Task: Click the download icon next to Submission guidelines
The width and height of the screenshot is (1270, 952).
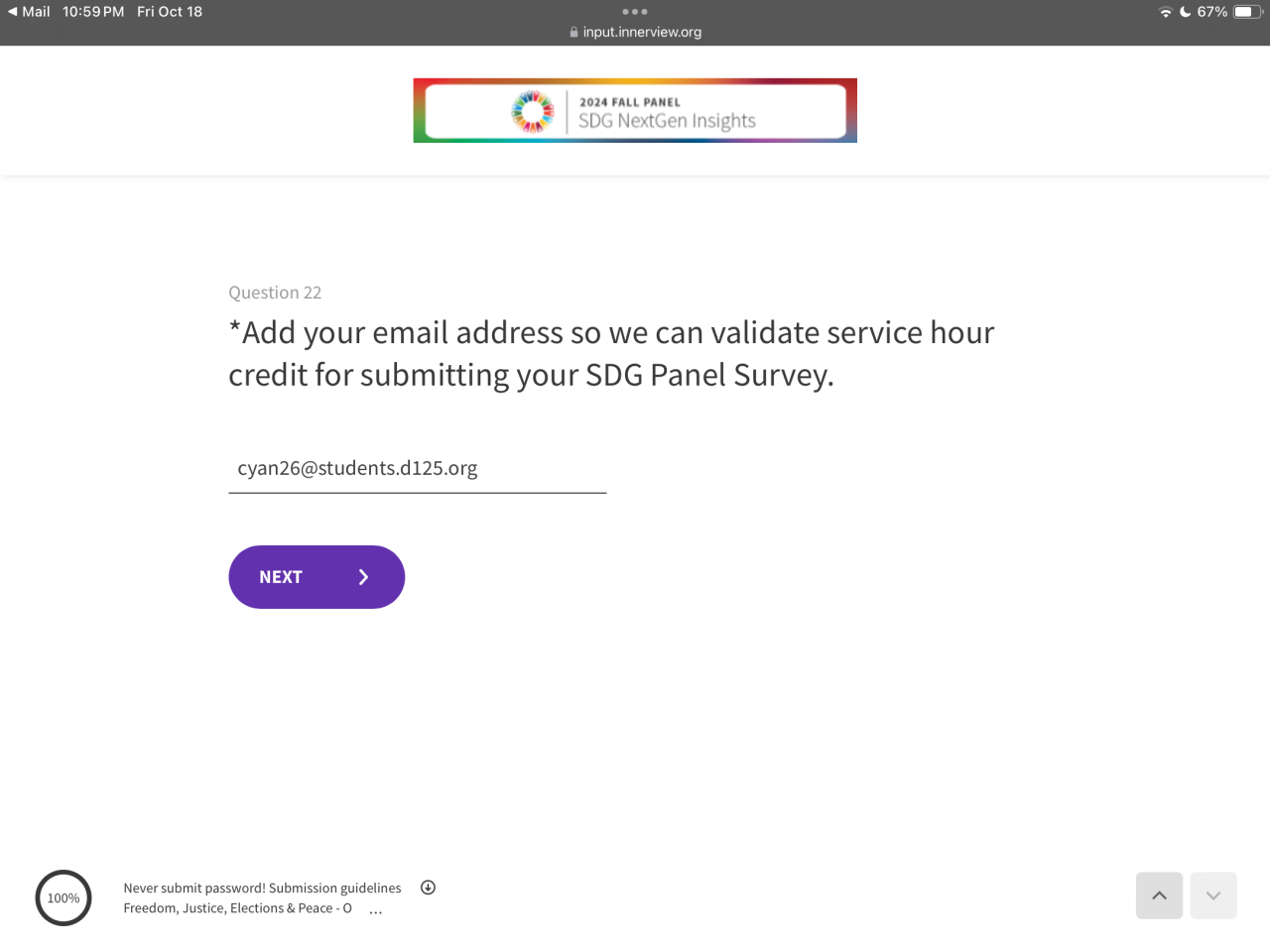Action: [428, 888]
